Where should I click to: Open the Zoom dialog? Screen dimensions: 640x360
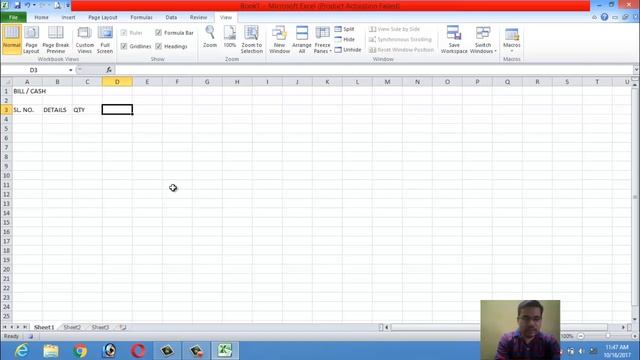click(210, 37)
